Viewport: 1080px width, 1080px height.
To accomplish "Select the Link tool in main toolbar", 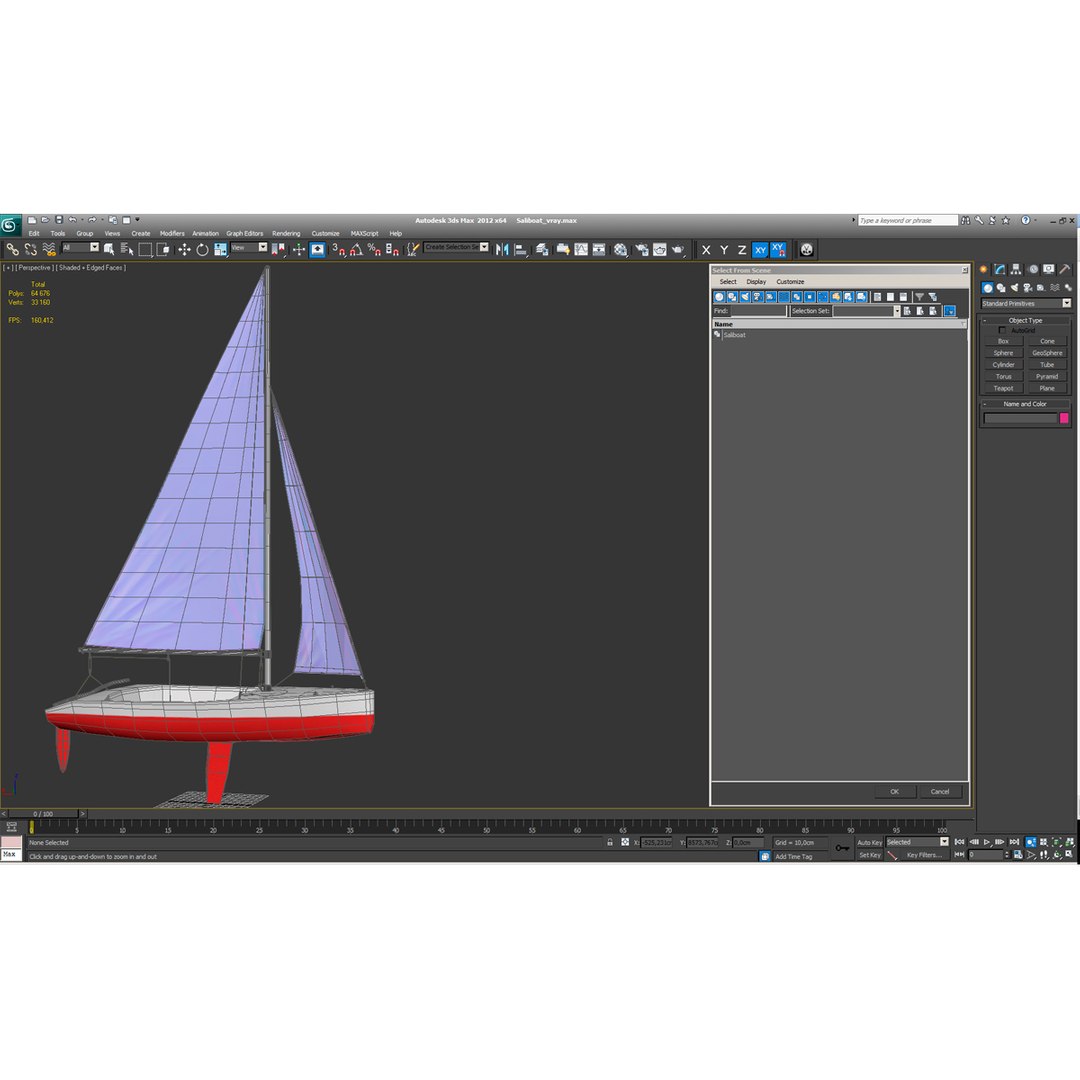I will [12, 249].
